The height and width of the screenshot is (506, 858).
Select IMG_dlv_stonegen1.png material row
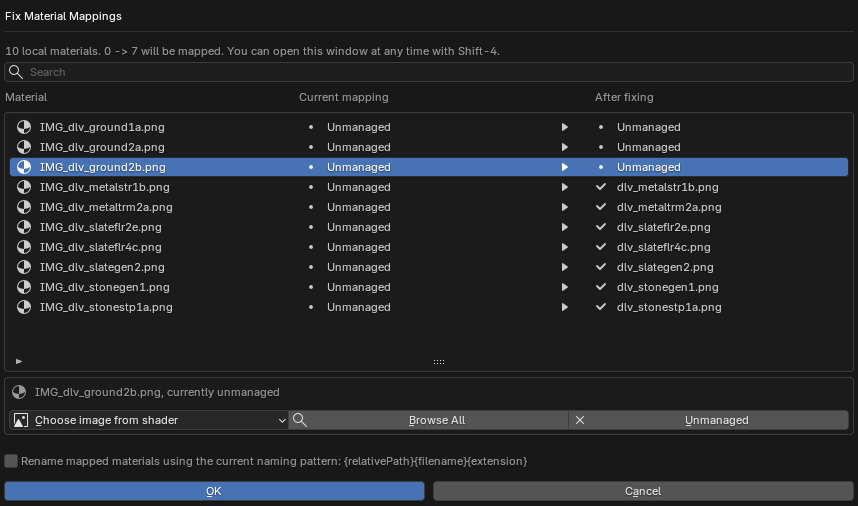(x=429, y=287)
